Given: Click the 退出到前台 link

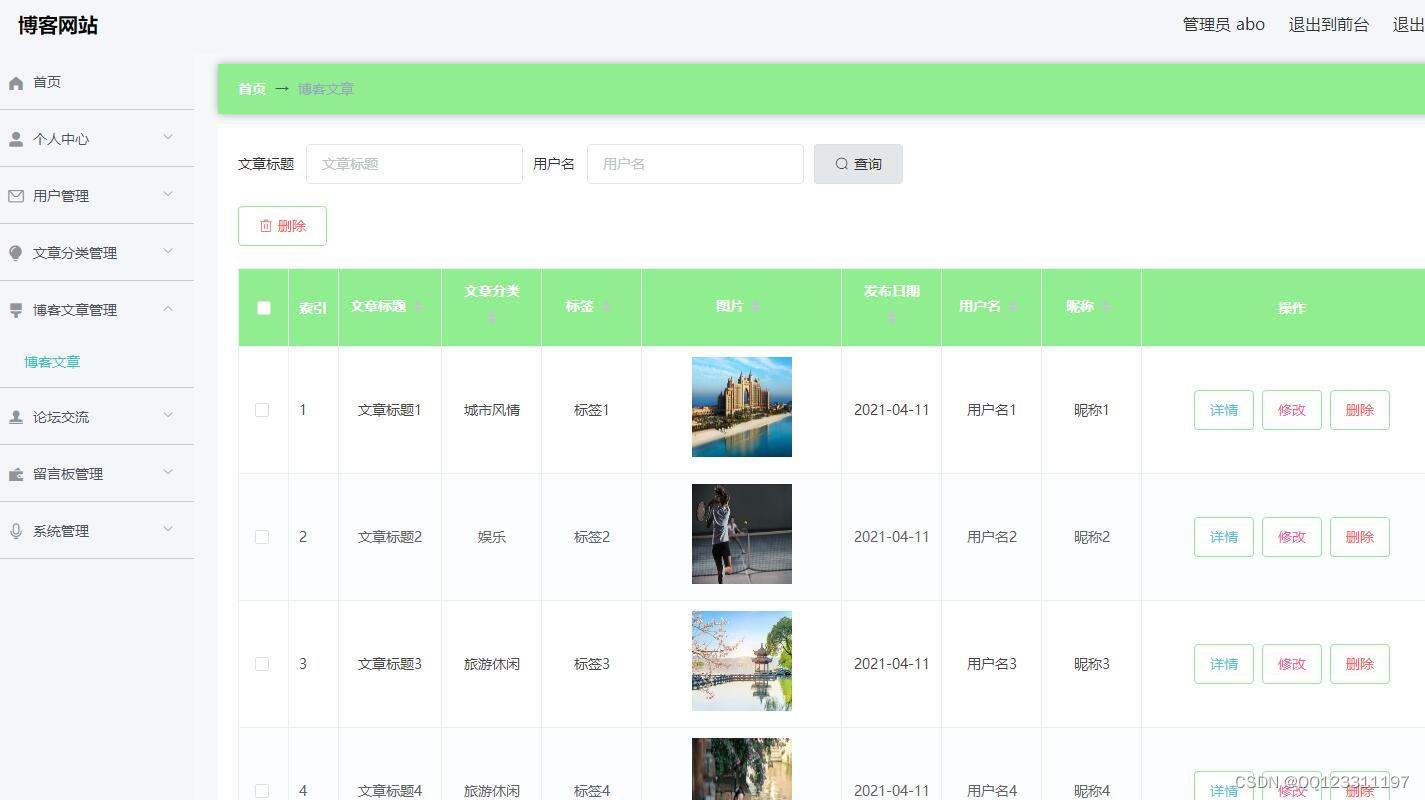Looking at the screenshot, I should click(1329, 25).
